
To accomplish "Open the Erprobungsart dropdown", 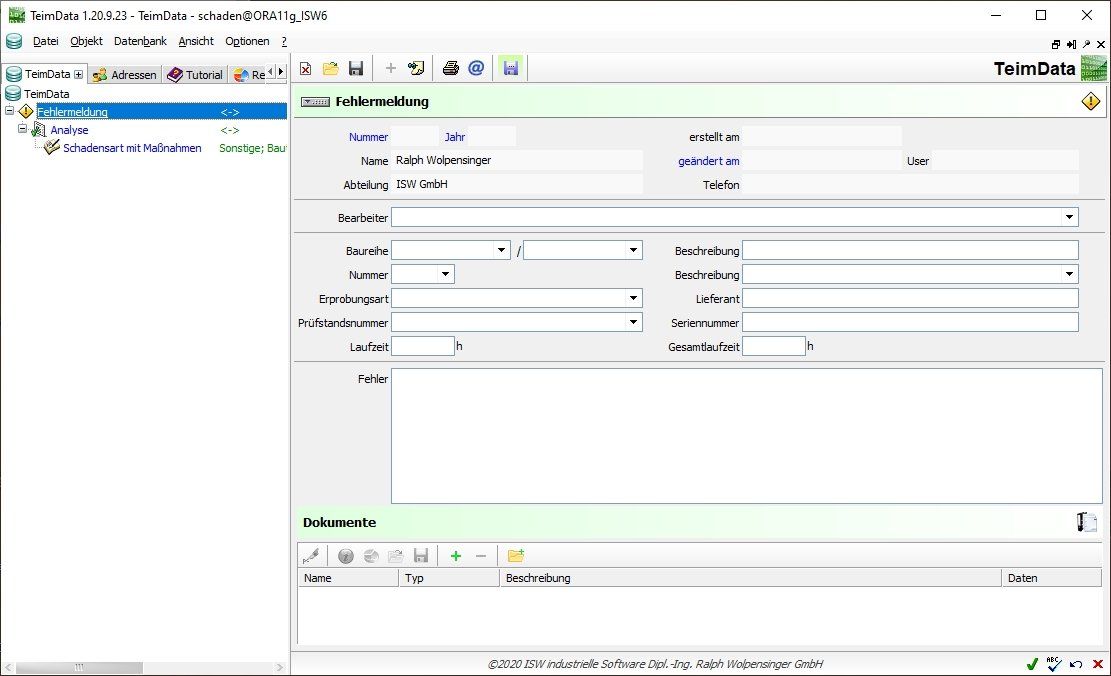I will click(634, 298).
